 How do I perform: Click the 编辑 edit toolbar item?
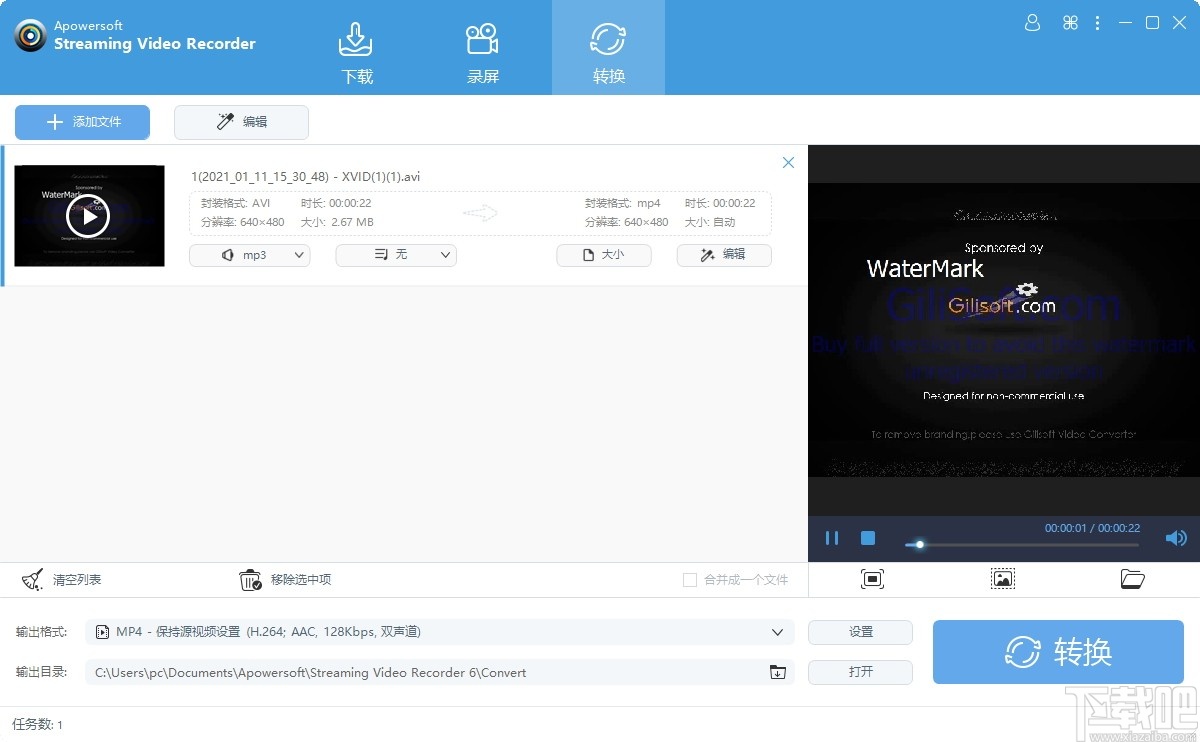point(241,122)
